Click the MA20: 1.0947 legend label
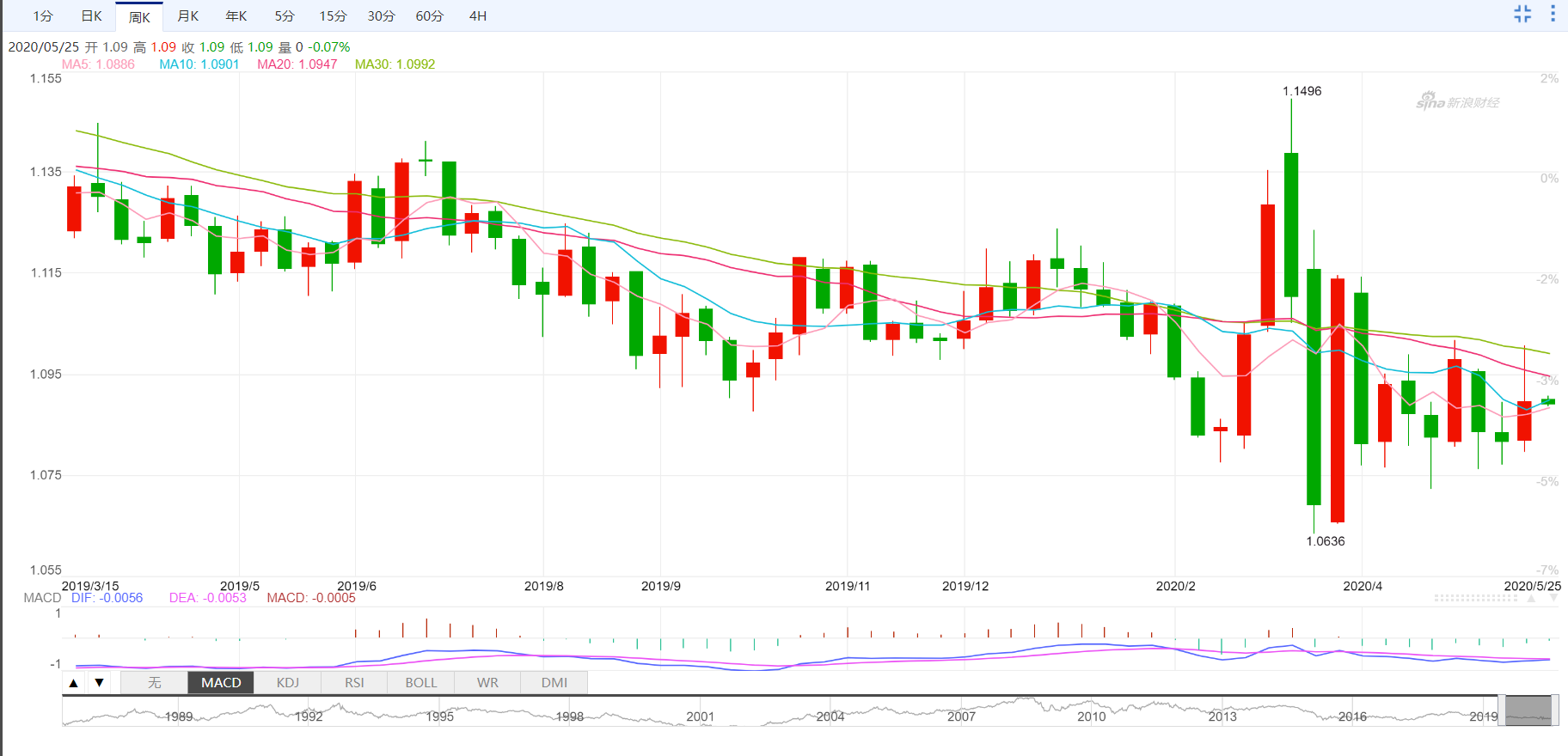The width and height of the screenshot is (1568, 756). pos(297,64)
